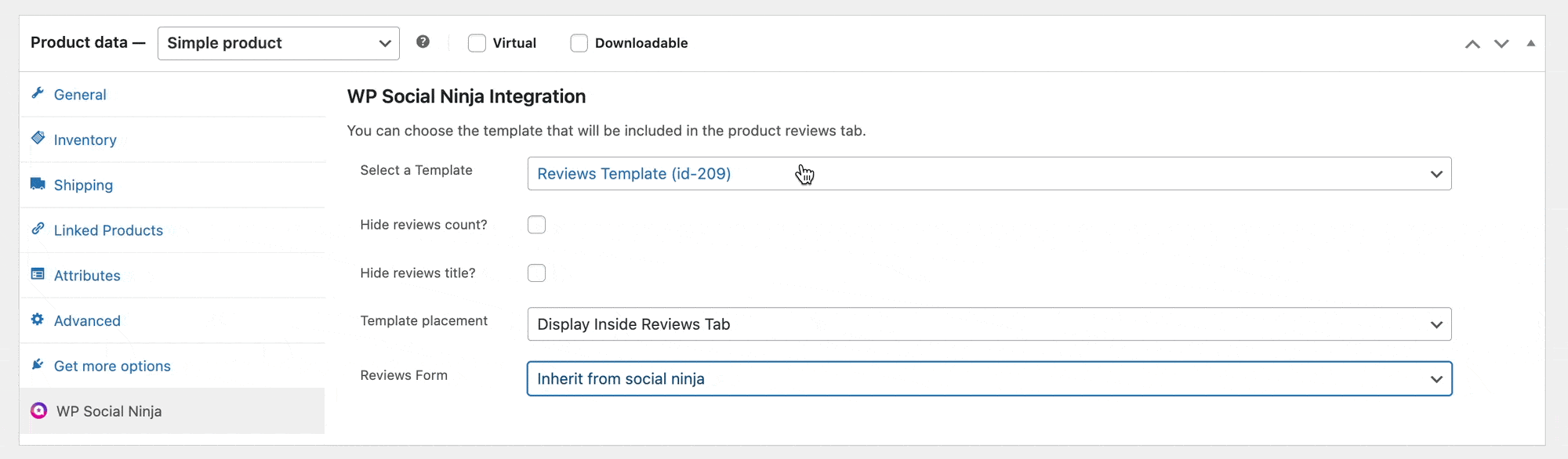Open the Select a Template dropdown

tap(989, 174)
